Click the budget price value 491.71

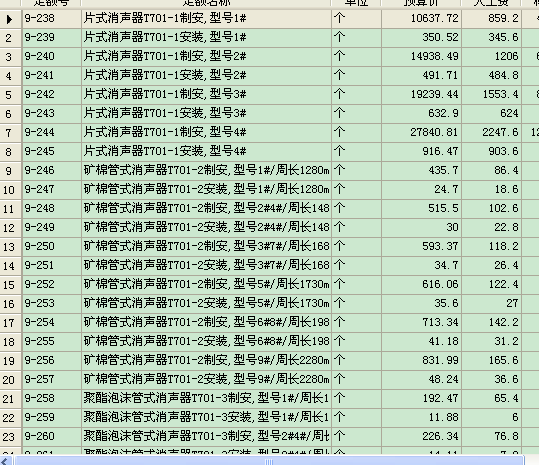tap(440, 76)
